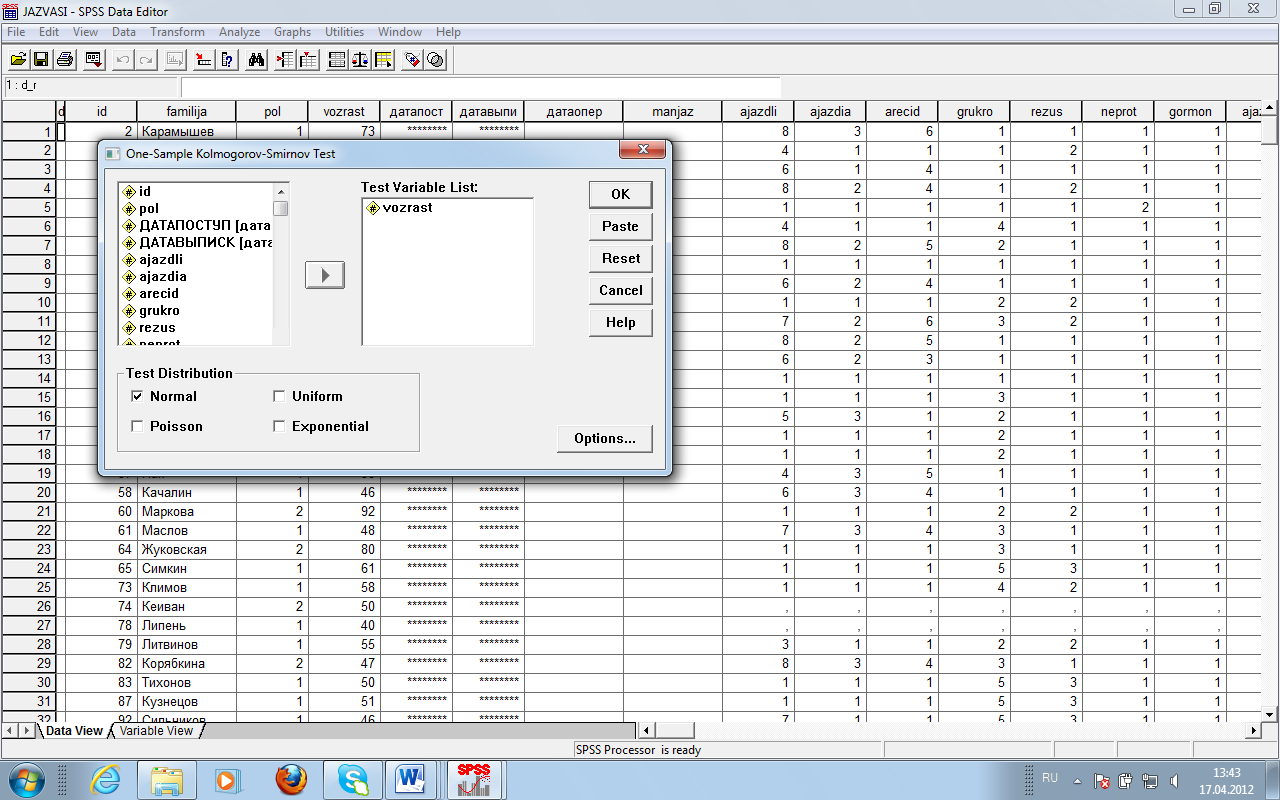The height and width of the screenshot is (800, 1280).
Task: Click the cell containing Качалин
Action: [186, 492]
